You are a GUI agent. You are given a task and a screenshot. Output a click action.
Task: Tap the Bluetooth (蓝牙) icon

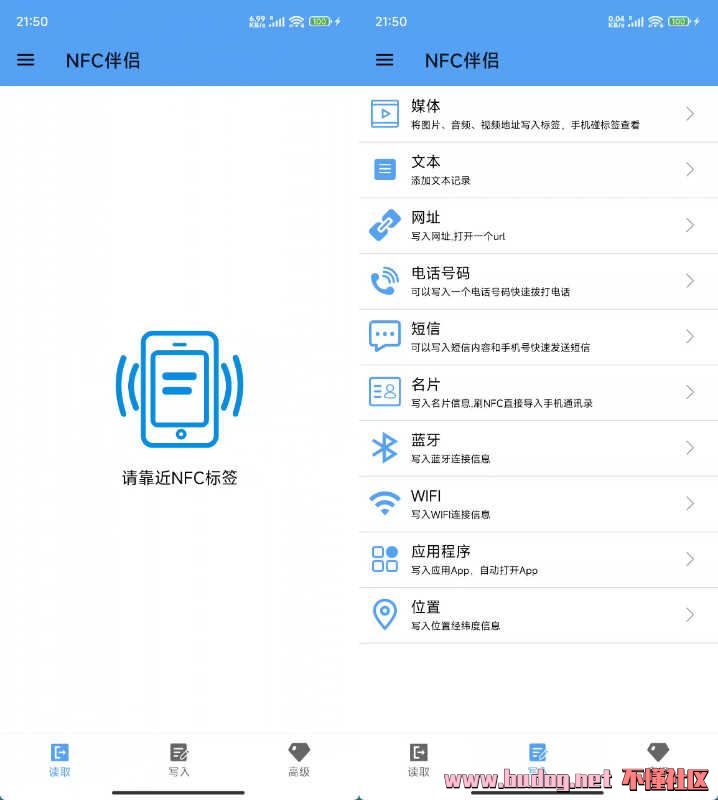(x=385, y=447)
